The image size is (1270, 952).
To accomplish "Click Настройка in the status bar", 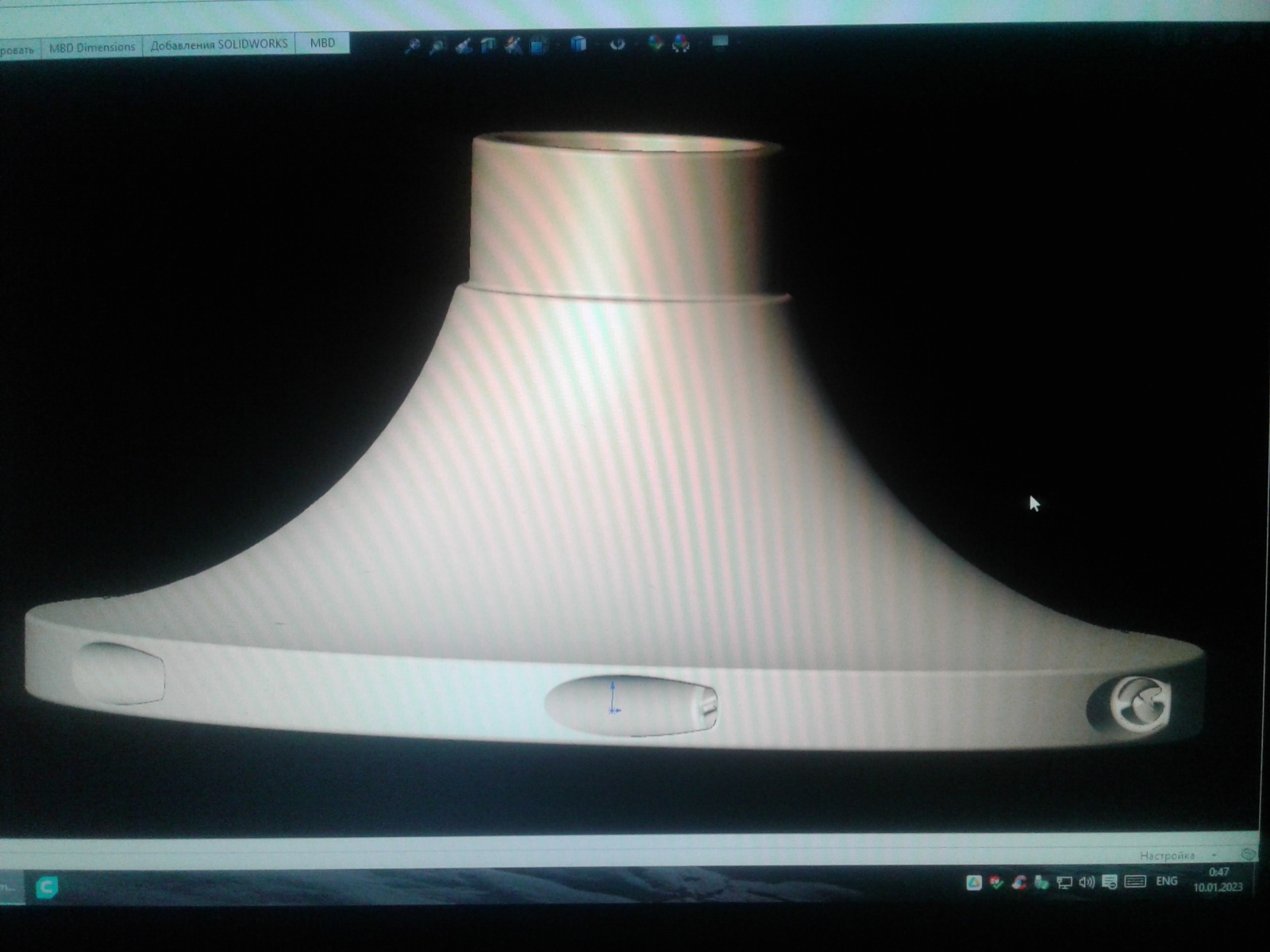I will pos(1167,855).
